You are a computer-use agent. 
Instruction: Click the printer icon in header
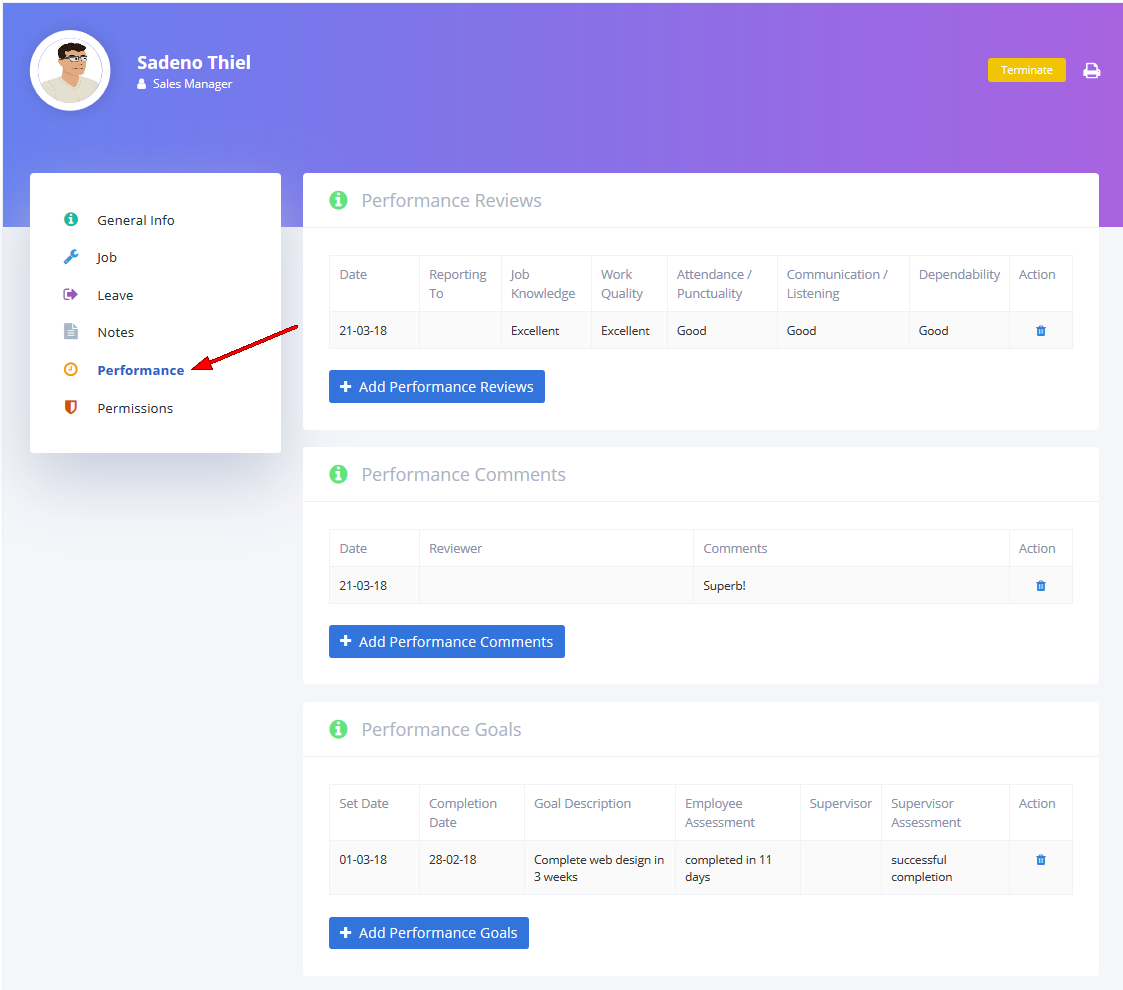[1091, 70]
